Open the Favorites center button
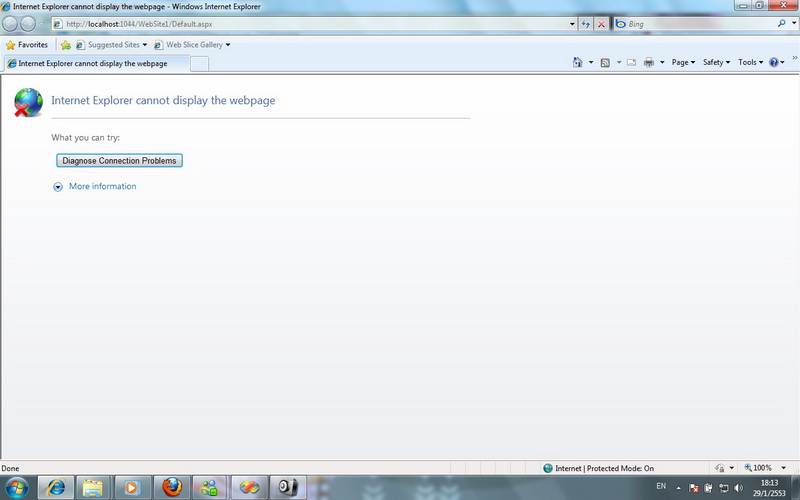This screenshot has width=800, height=500. coord(27,45)
